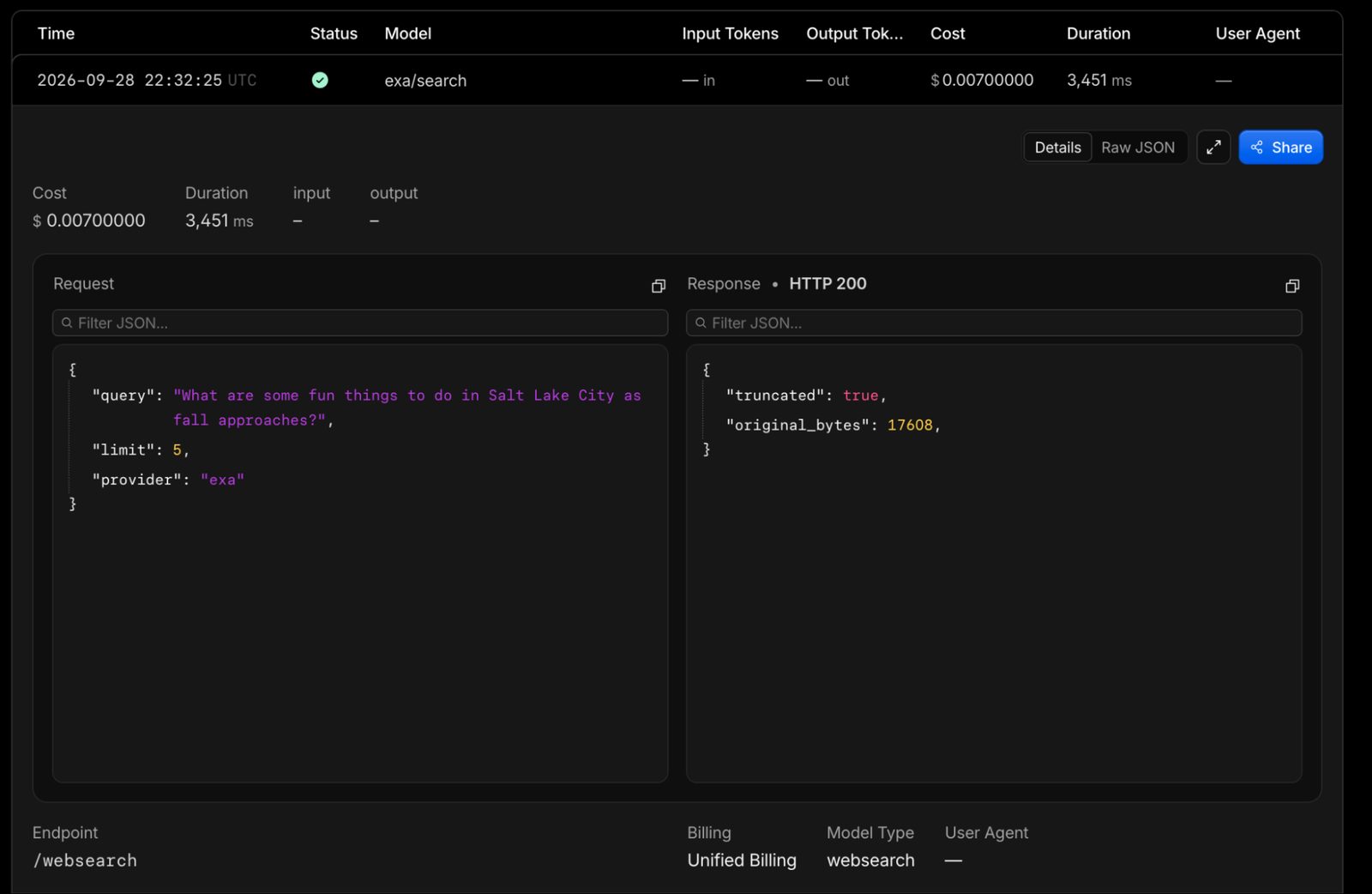Click search icon in Request filter
1372x894 pixels.
click(x=67, y=323)
